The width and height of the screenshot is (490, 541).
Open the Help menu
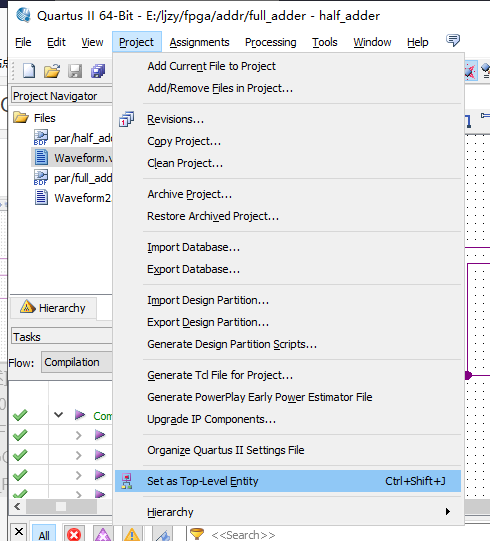click(418, 42)
